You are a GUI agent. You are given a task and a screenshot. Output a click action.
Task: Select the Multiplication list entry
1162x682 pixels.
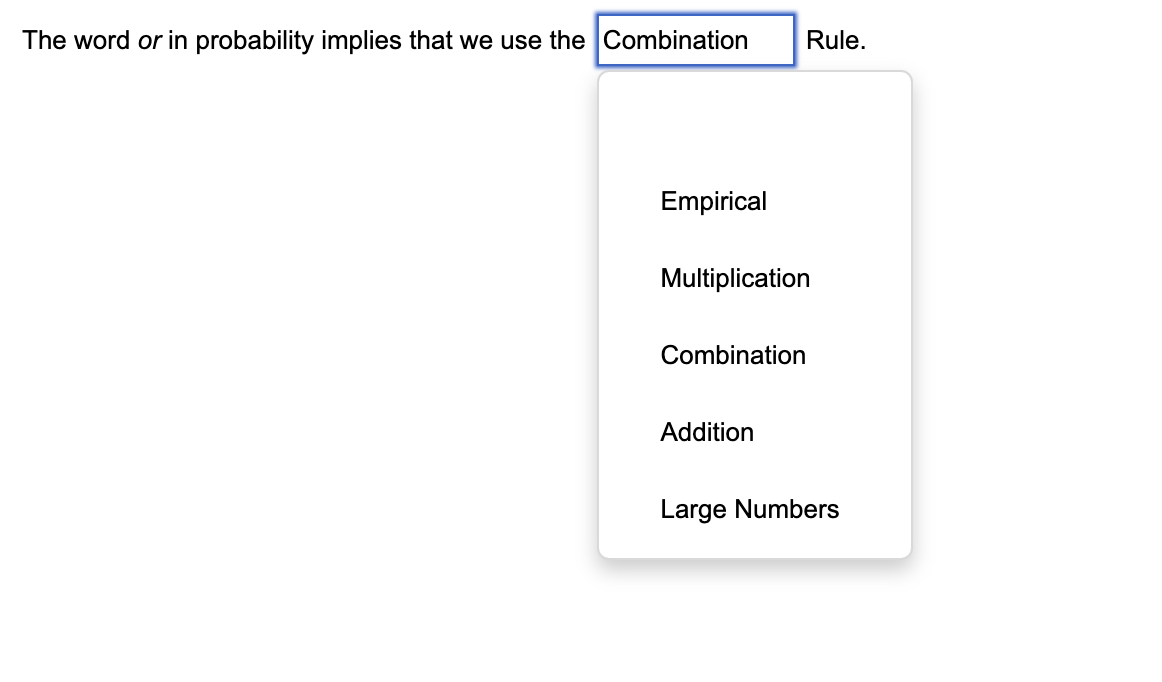tap(734, 278)
